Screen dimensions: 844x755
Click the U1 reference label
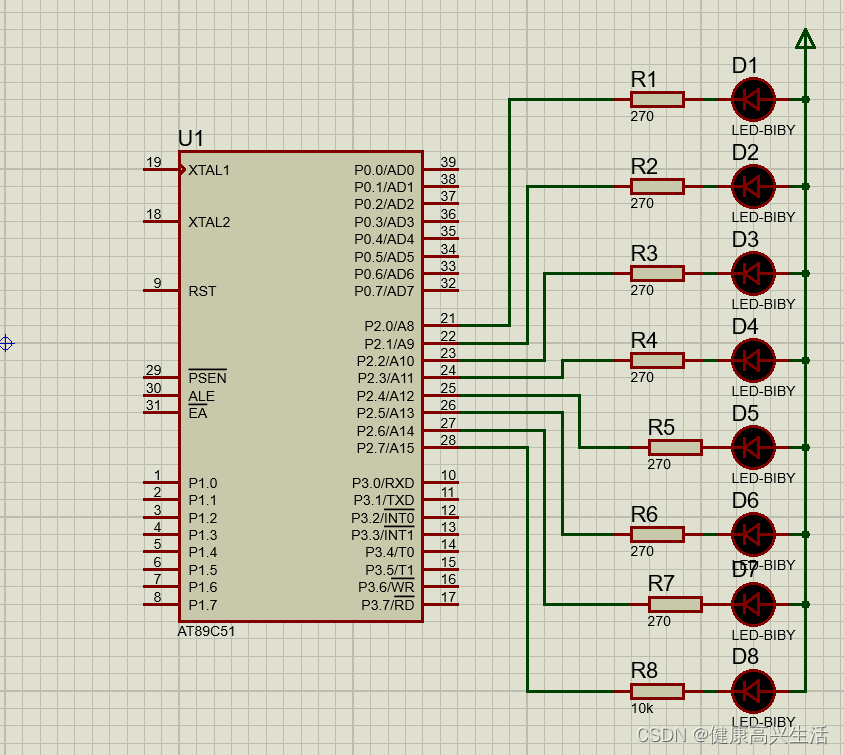click(x=191, y=139)
